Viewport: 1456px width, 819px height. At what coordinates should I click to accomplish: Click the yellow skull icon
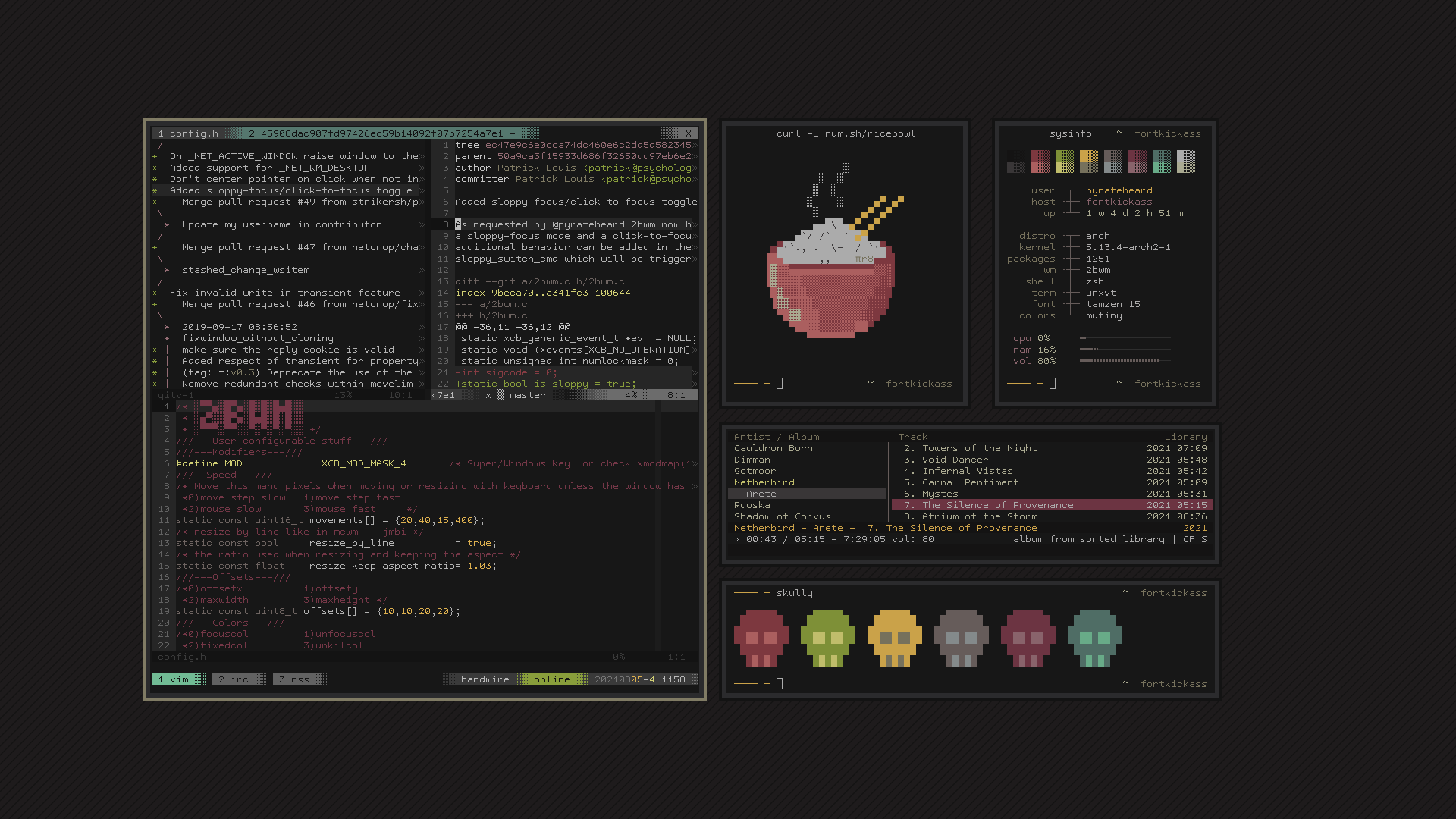(x=894, y=638)
